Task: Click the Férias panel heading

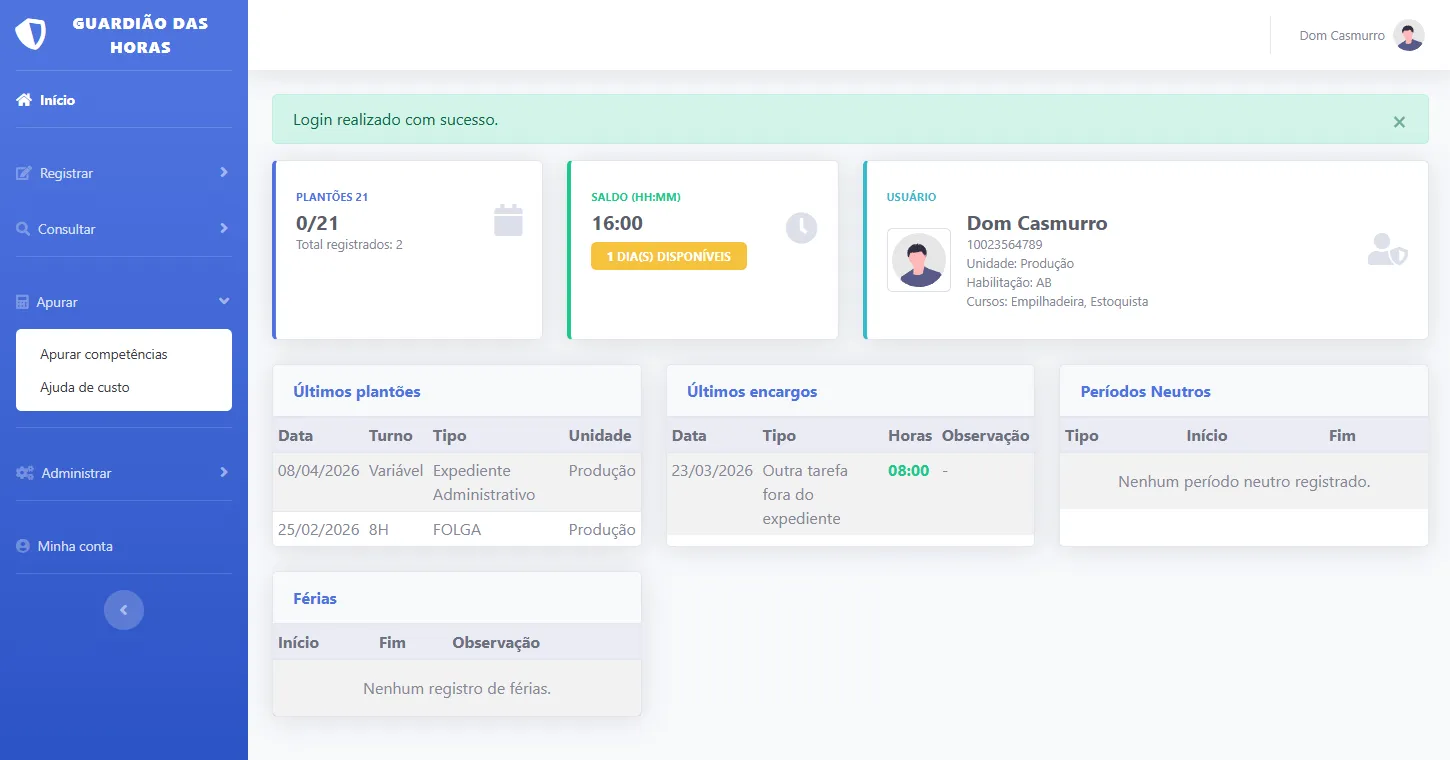Action: 315,599
